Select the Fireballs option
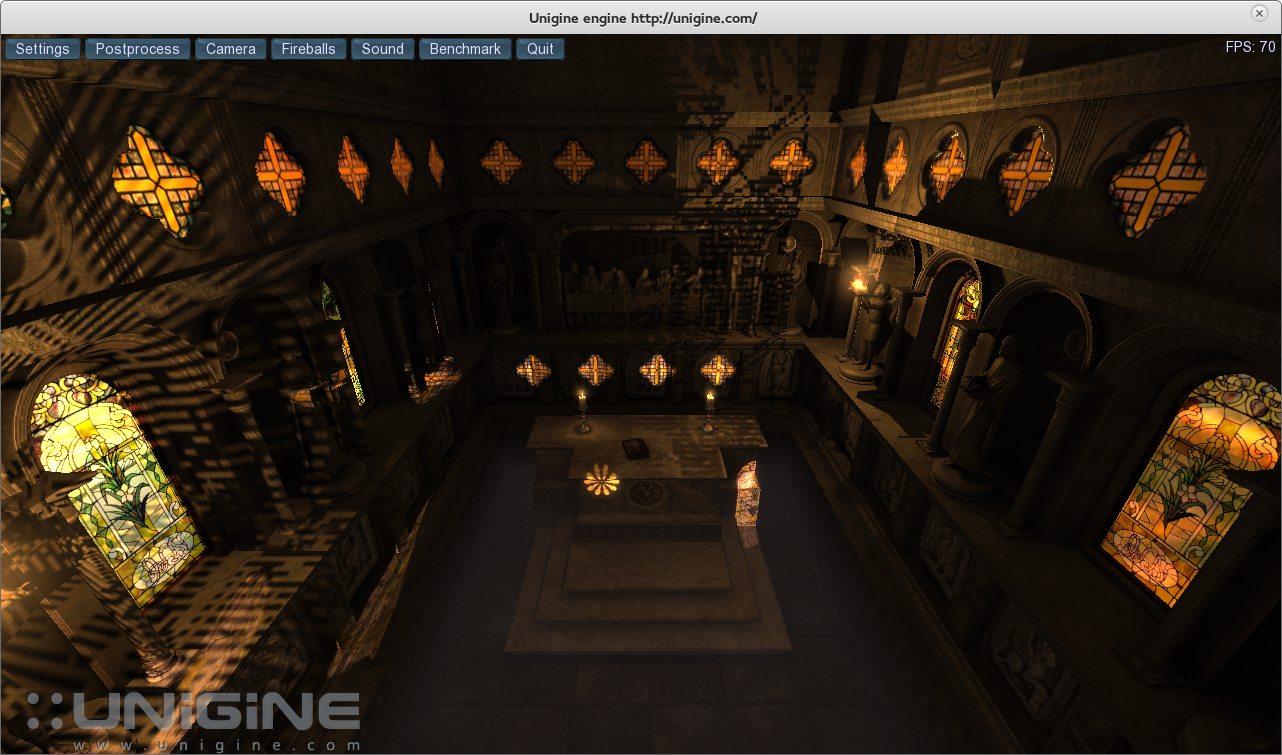This screenshot has height=755, width=1282. [308, 49]
